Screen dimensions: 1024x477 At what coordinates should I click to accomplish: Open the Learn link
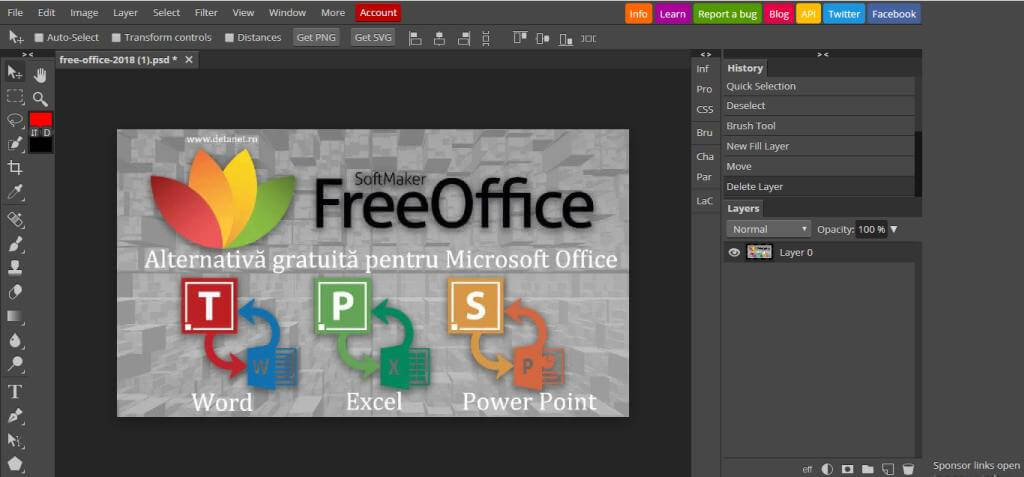click(673, 14)
